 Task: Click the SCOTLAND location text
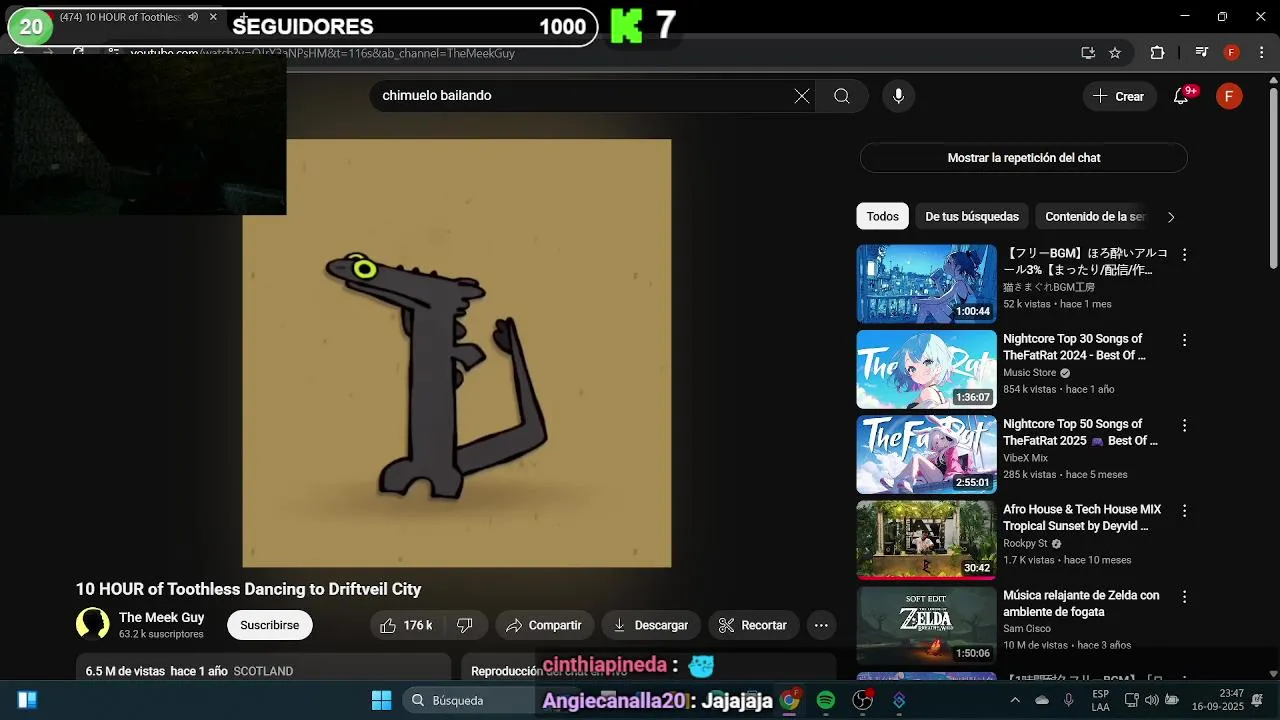point(263,671)
